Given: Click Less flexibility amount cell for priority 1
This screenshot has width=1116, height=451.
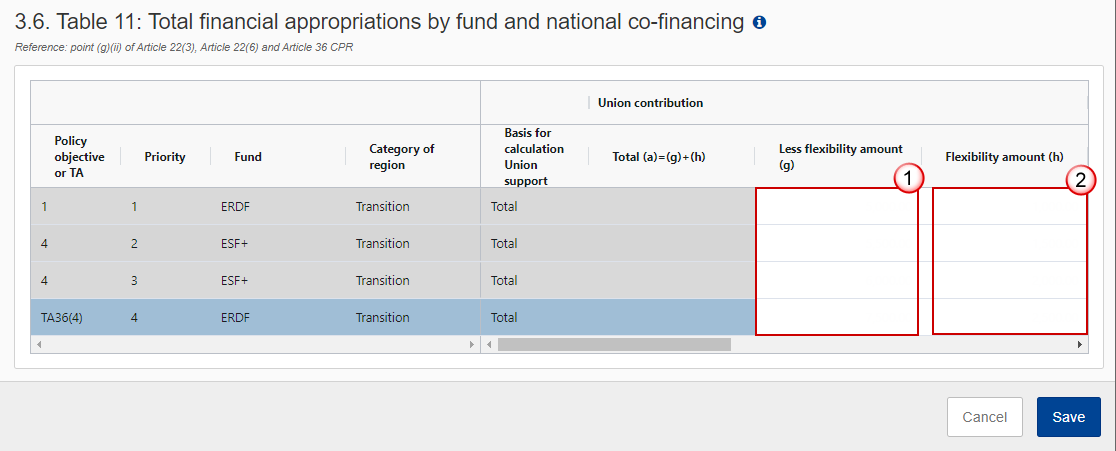Looking at the screenshot, I should pos(837,207).
